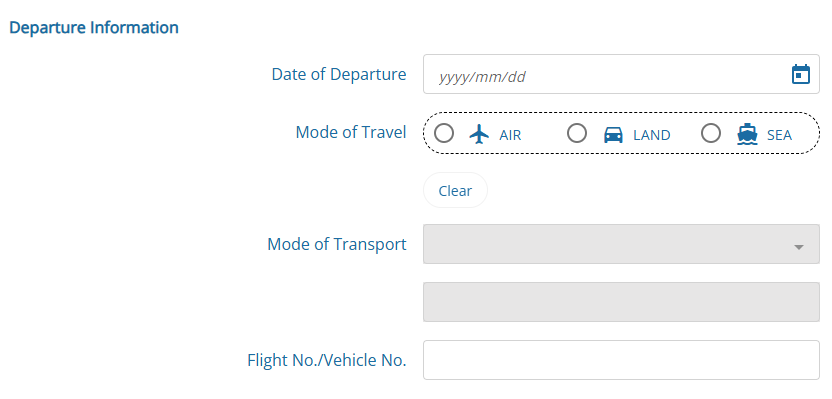This screenshot has width=832, height=399.
Task: Select the SEA radio button
Action: pyautogui.click(x=711, y=133)
